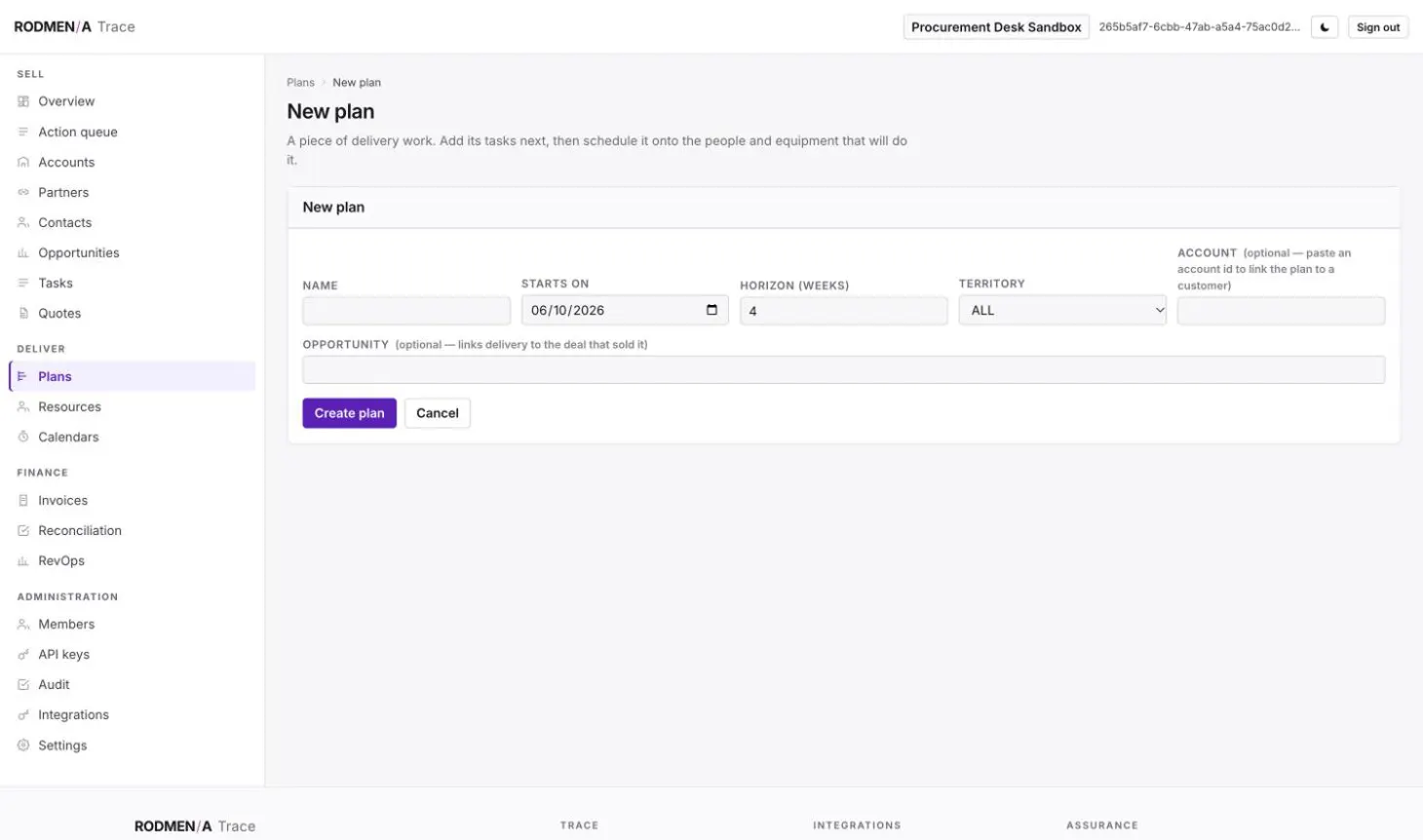Image resolution: width=1423 pixels, height=840 pixels.
Task: Focus the Horizon (weeks) field
Action: (843, 311)
